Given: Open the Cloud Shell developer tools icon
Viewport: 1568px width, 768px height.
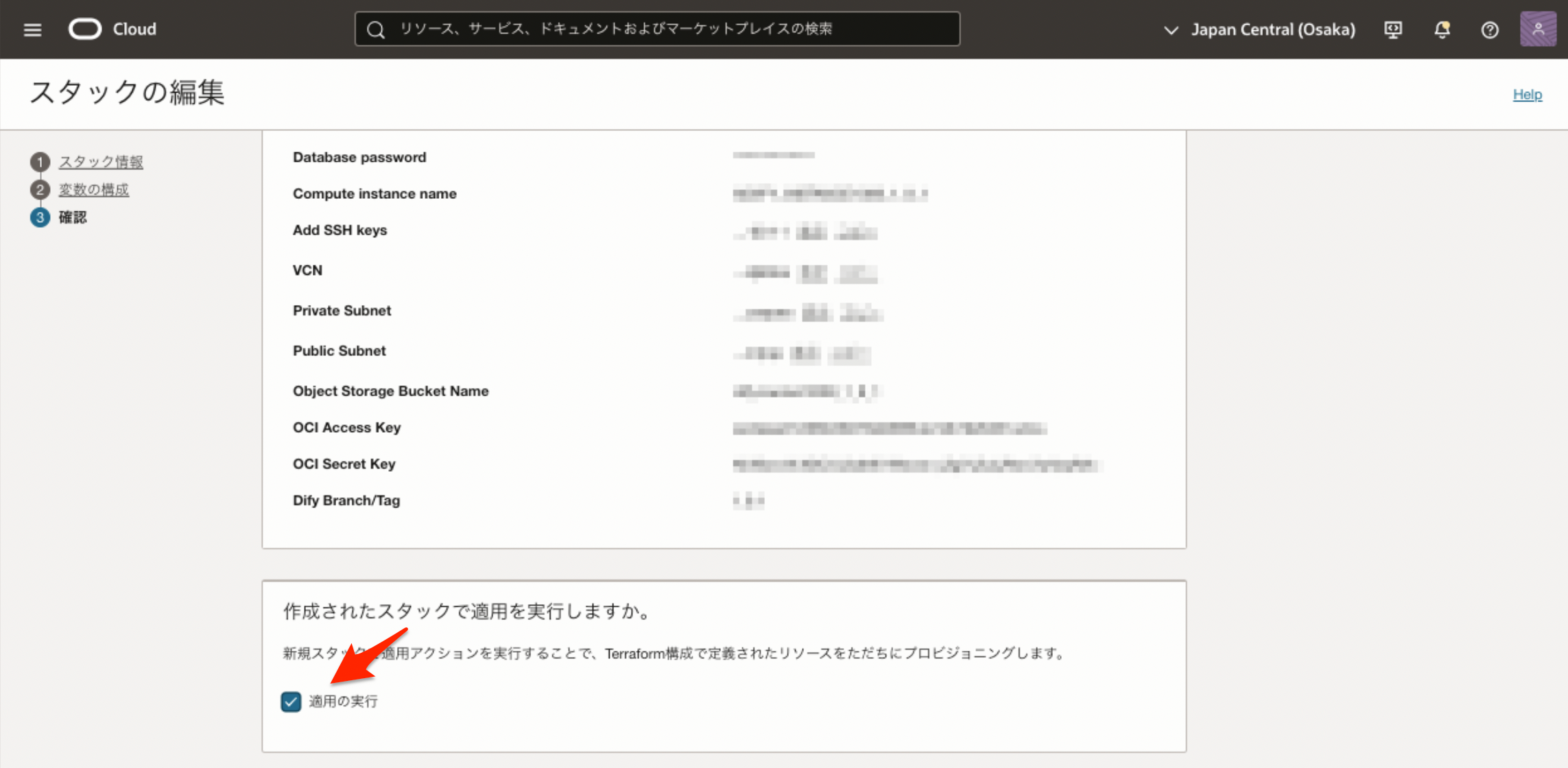Looking at the screenshot, I should pos(1393,29).
